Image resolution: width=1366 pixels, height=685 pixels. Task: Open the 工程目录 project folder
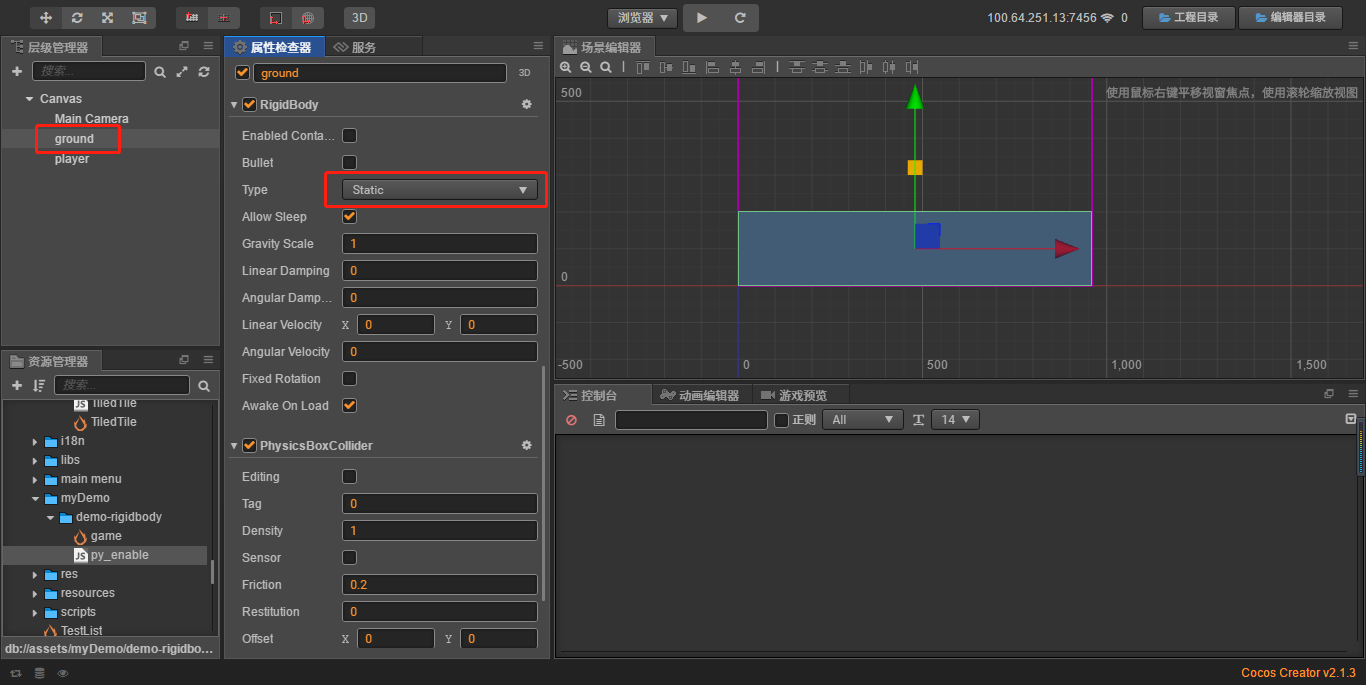(x=1188, y=18)
